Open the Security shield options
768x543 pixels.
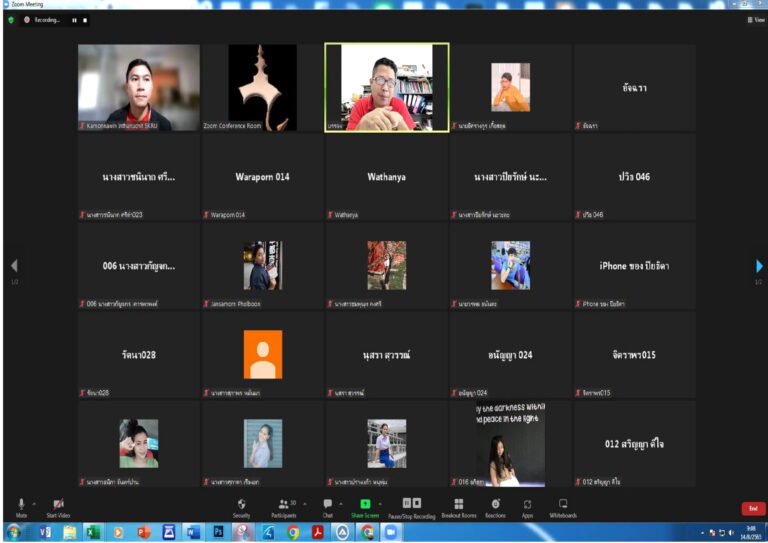[241, 506]
